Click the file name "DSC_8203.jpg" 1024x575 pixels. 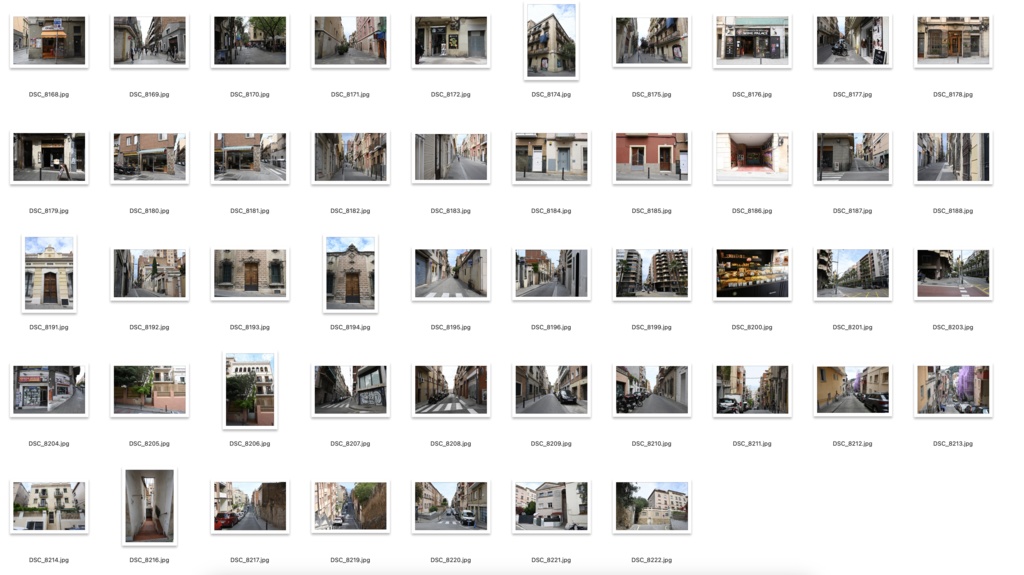click(953, 327)
